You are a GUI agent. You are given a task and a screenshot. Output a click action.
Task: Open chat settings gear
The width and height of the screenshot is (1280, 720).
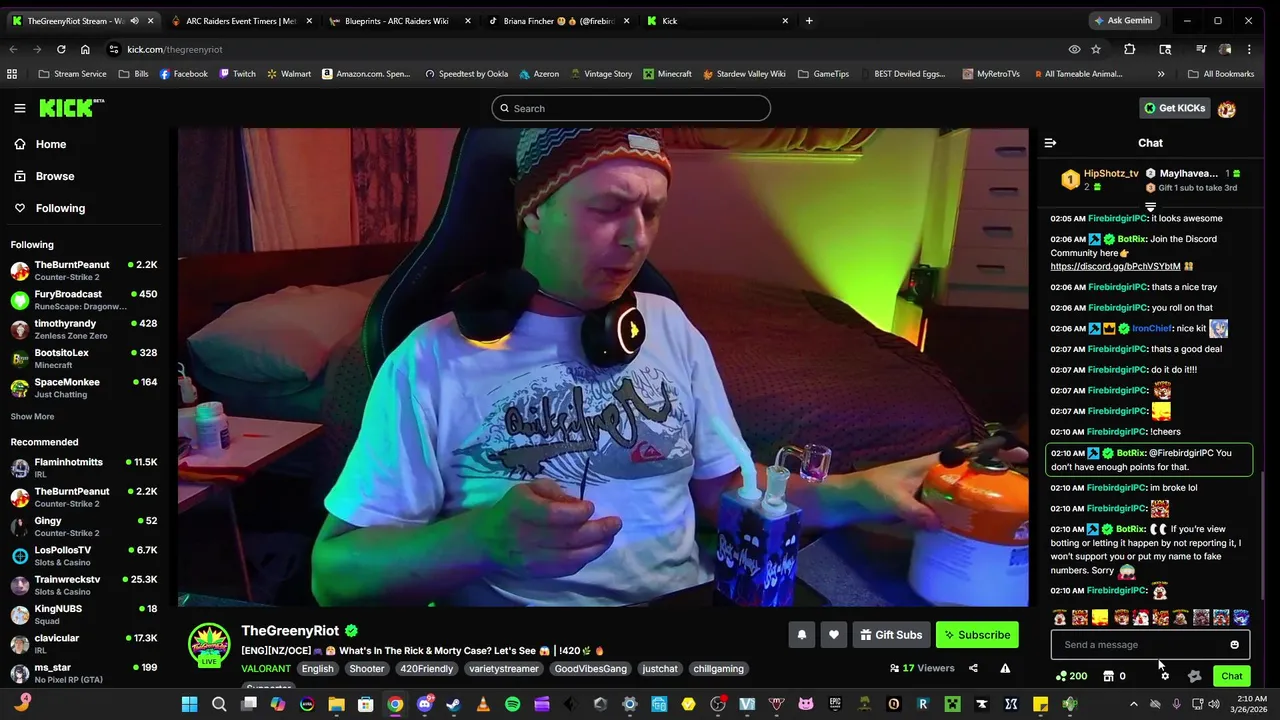1164,676
